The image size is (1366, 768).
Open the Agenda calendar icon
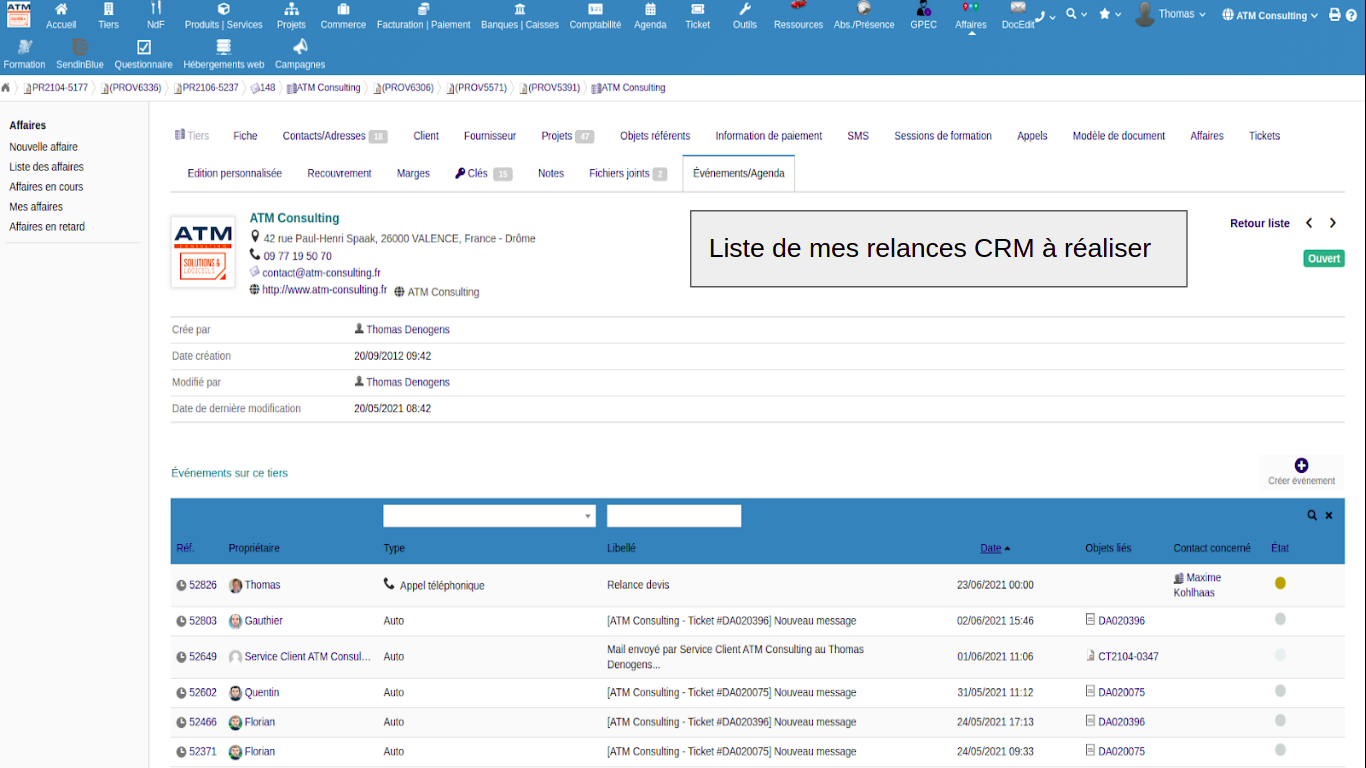[x=650, y=9]
